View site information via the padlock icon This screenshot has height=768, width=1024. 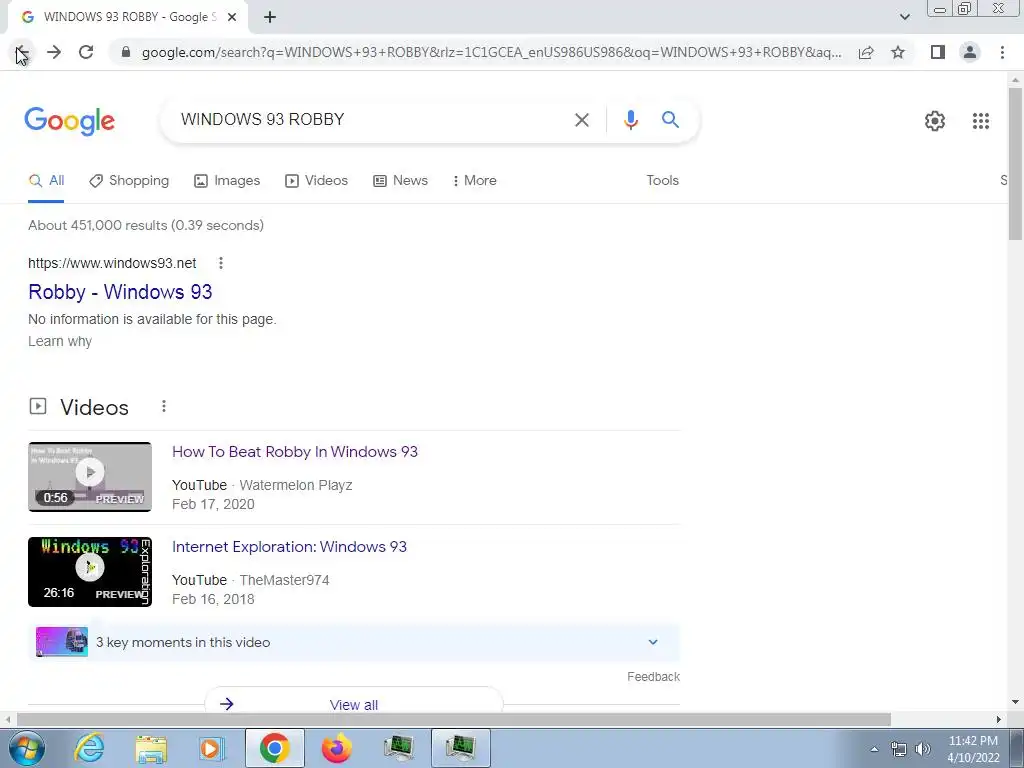click(x=126, y=52)
